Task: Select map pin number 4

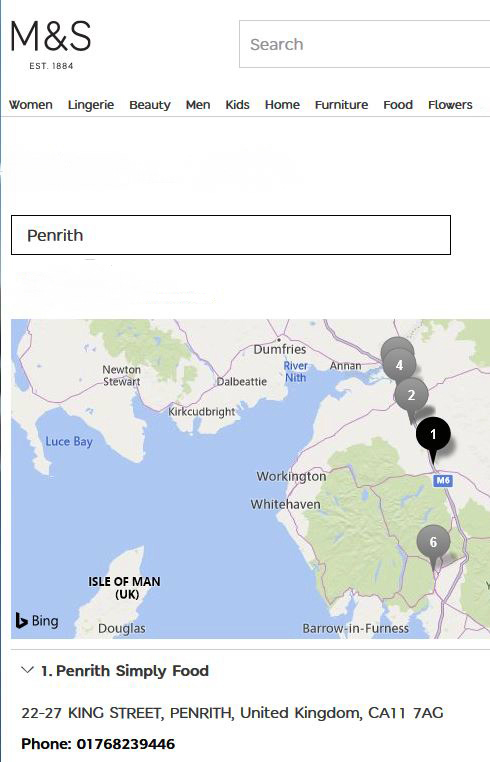Action: [x=399, y=365]
